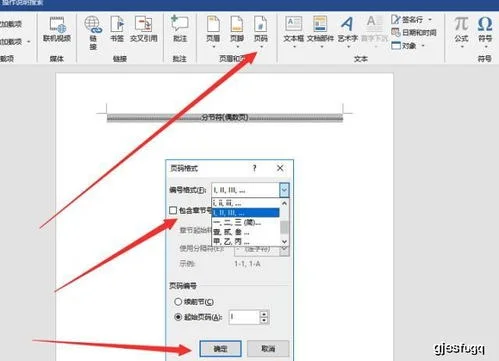Close the Page Number Format dialog
The height and width of the screenshot is (361, 499).
tap(280, 168)
